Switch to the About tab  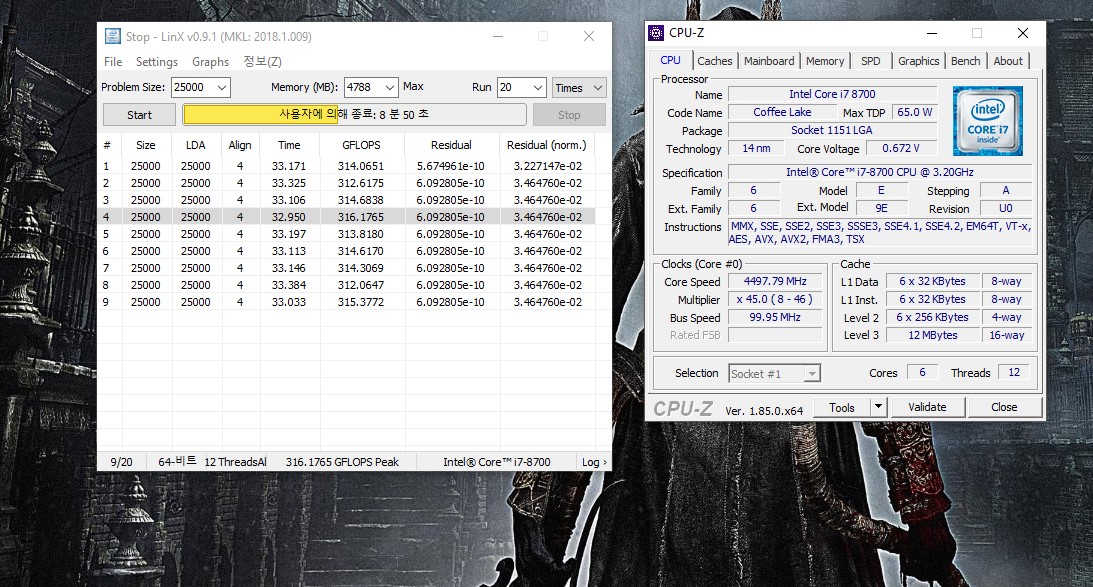pyautogui.click(x=1008, y=61)
